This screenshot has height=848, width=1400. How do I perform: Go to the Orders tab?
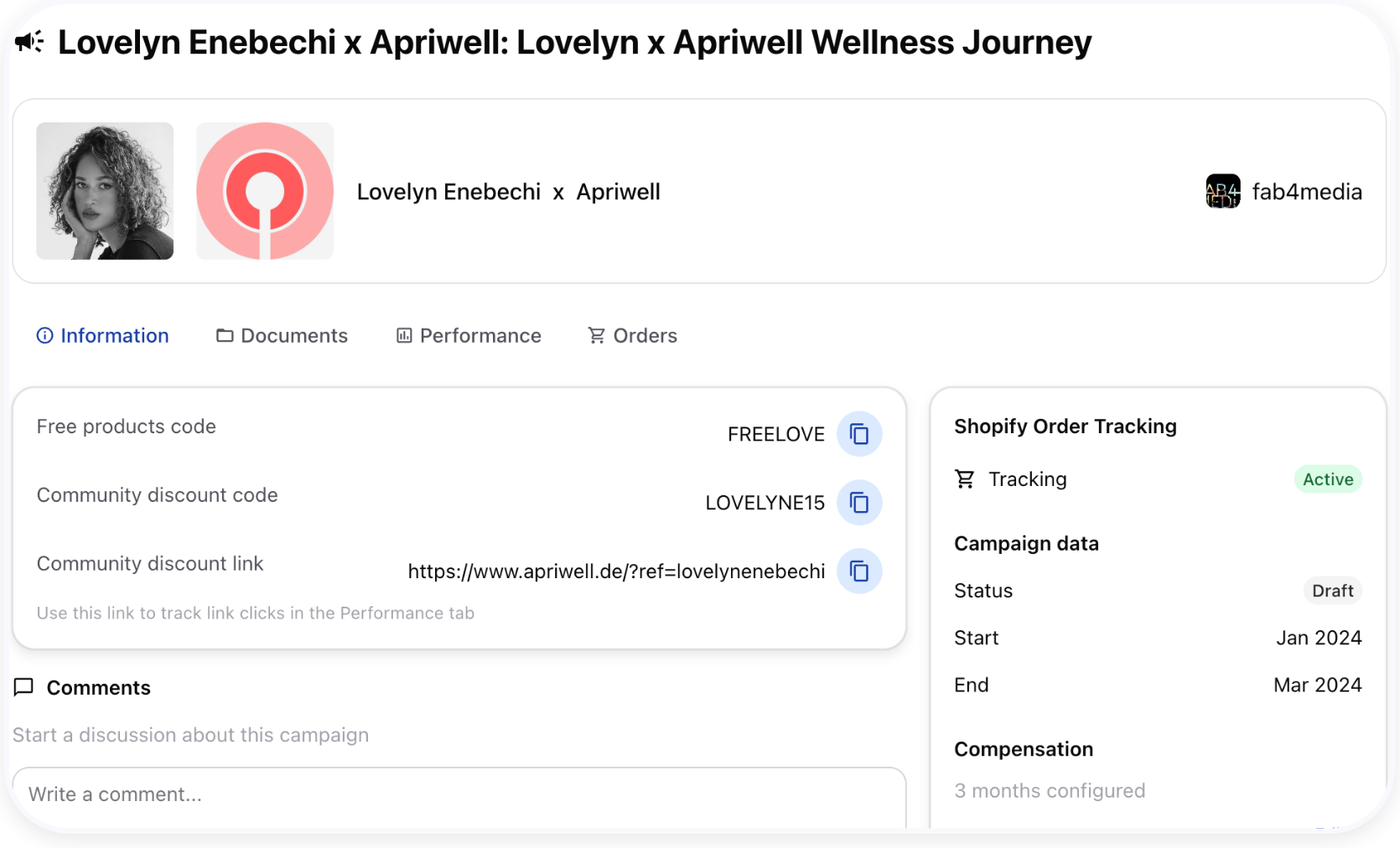633,336
